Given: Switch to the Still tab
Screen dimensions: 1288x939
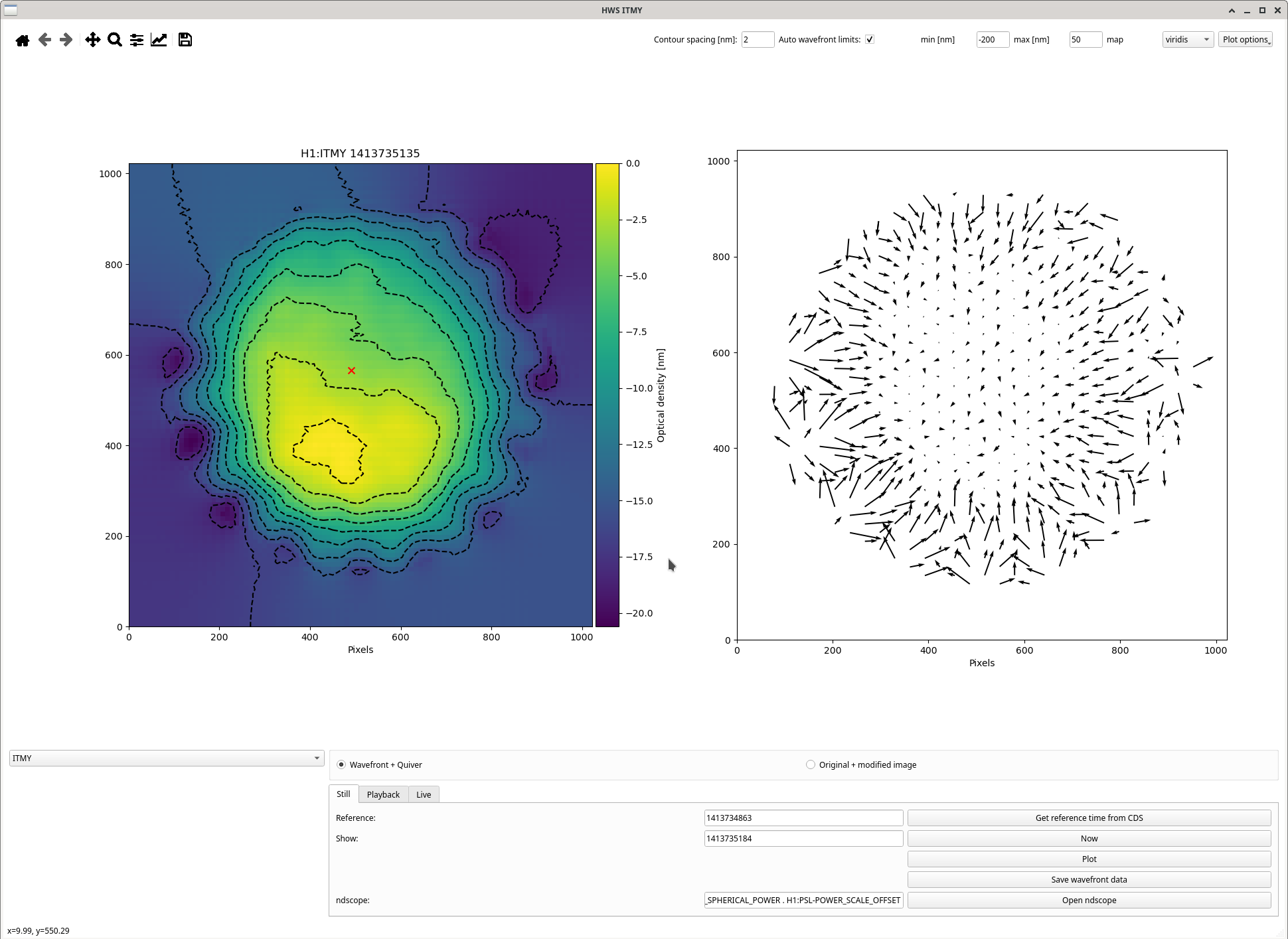Looking at the screenshot, I should [343, 794].
